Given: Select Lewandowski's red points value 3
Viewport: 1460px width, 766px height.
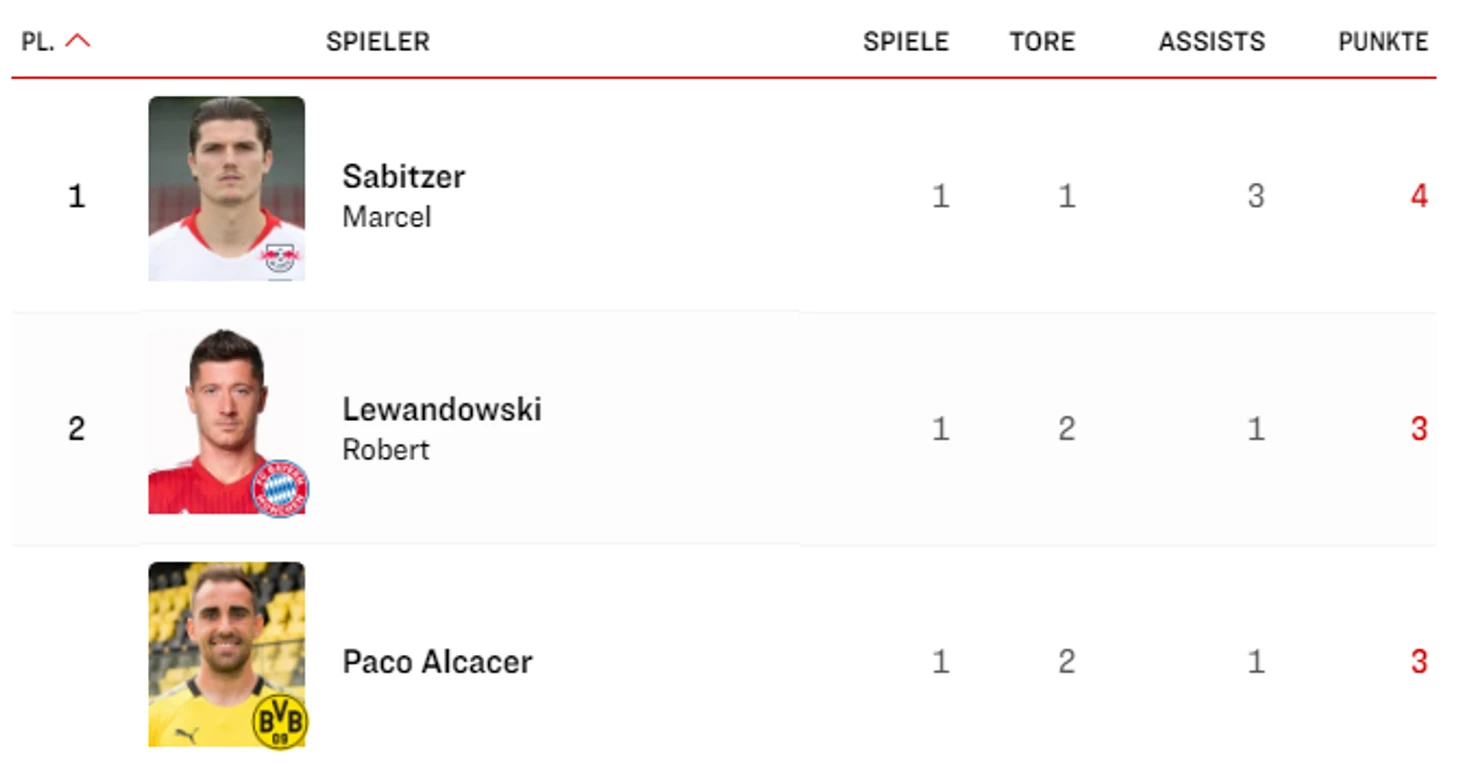Looking at the screenshot, I should click(1418, 429).
